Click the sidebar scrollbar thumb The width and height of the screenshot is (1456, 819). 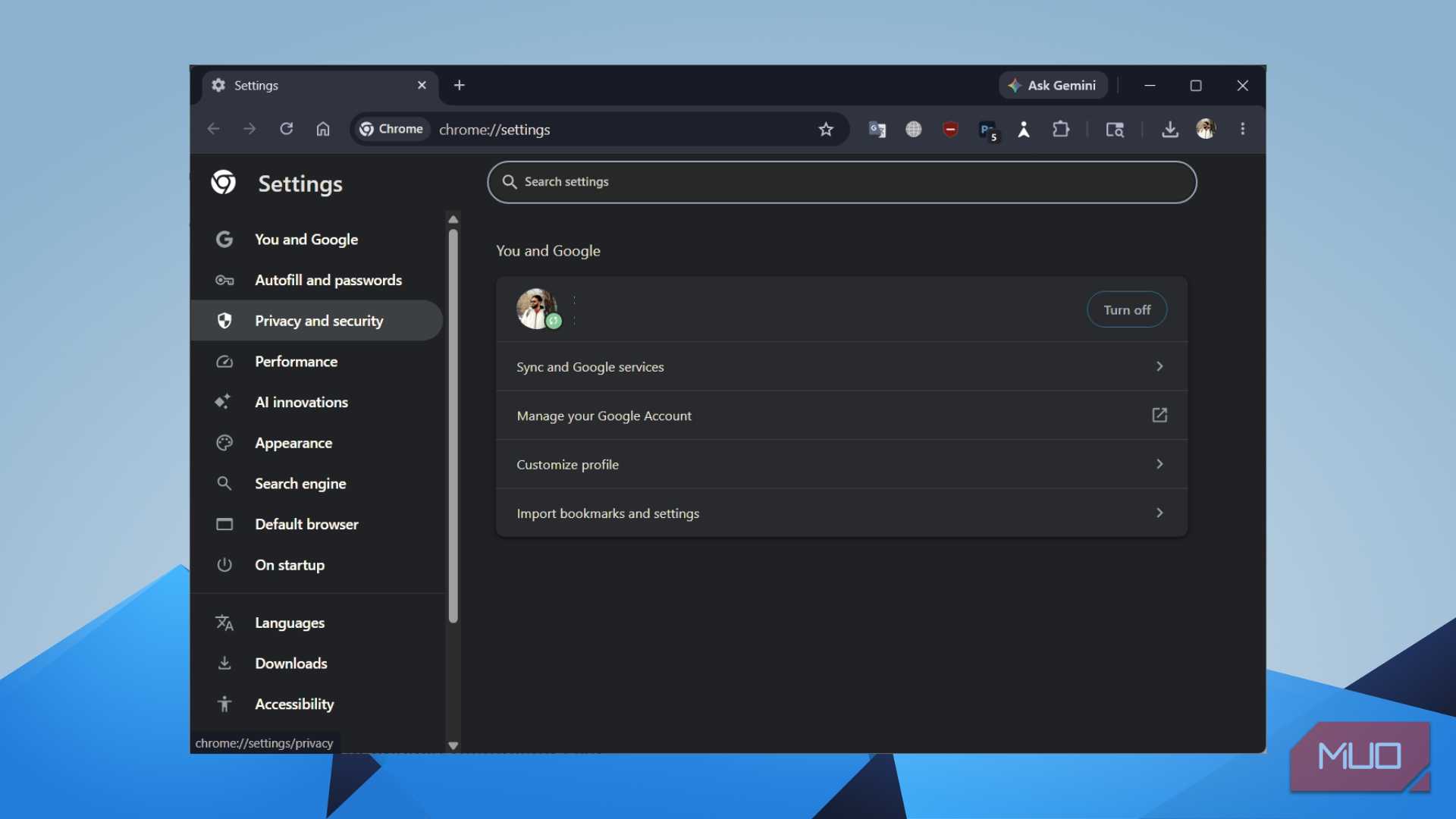[x=453, y=425]
